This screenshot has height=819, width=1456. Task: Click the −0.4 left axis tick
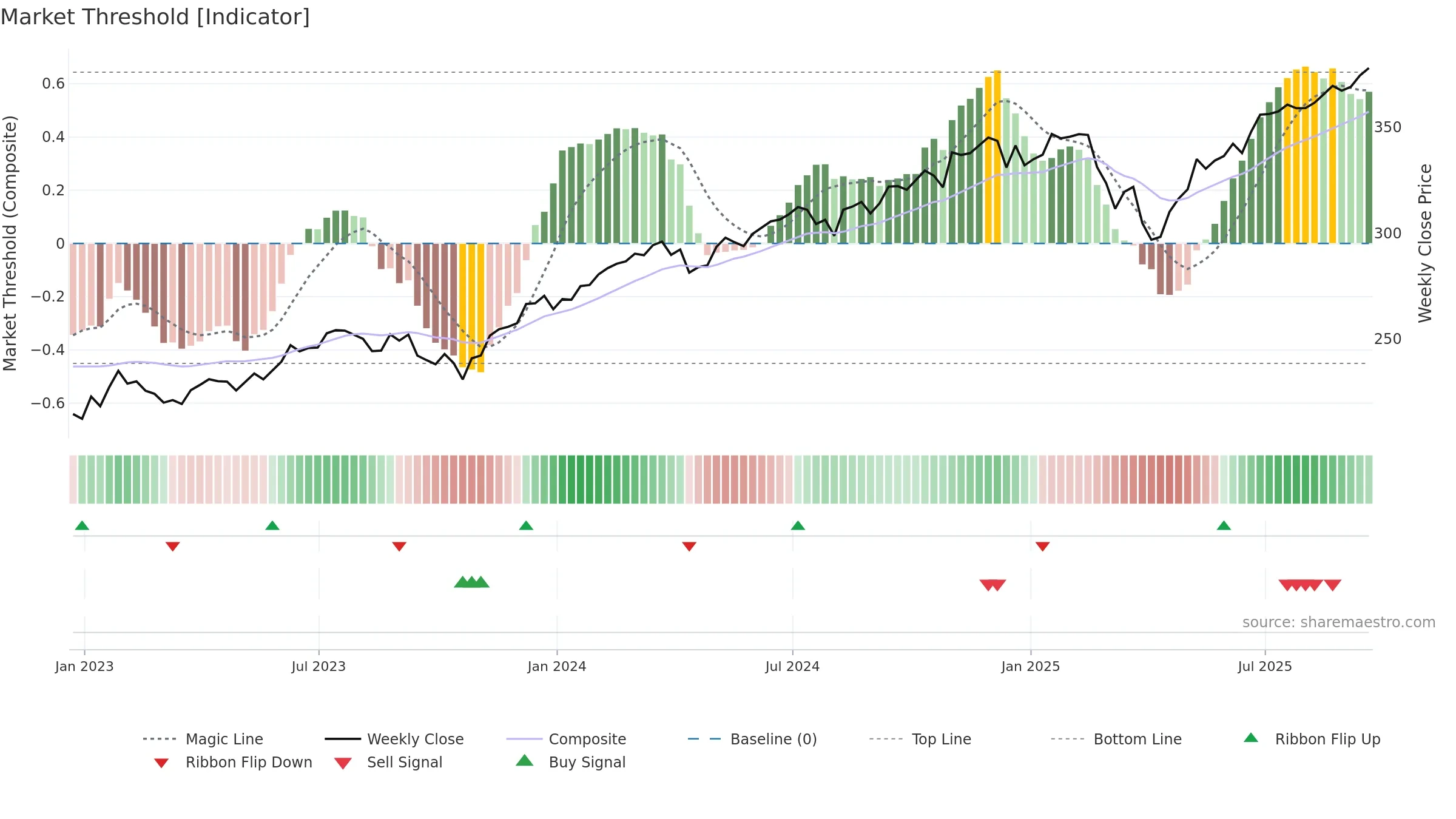coord(48,350)
